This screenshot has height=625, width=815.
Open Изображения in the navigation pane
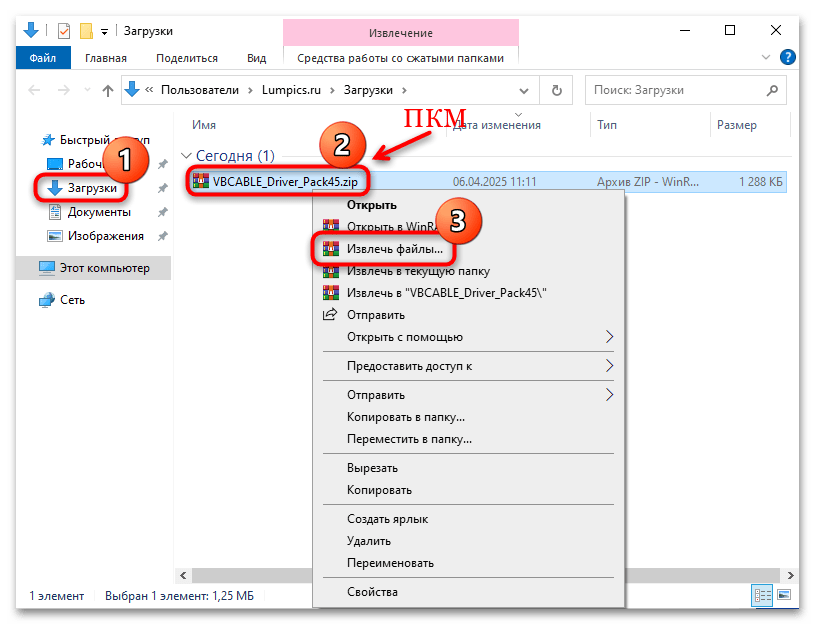coord(106,236)
